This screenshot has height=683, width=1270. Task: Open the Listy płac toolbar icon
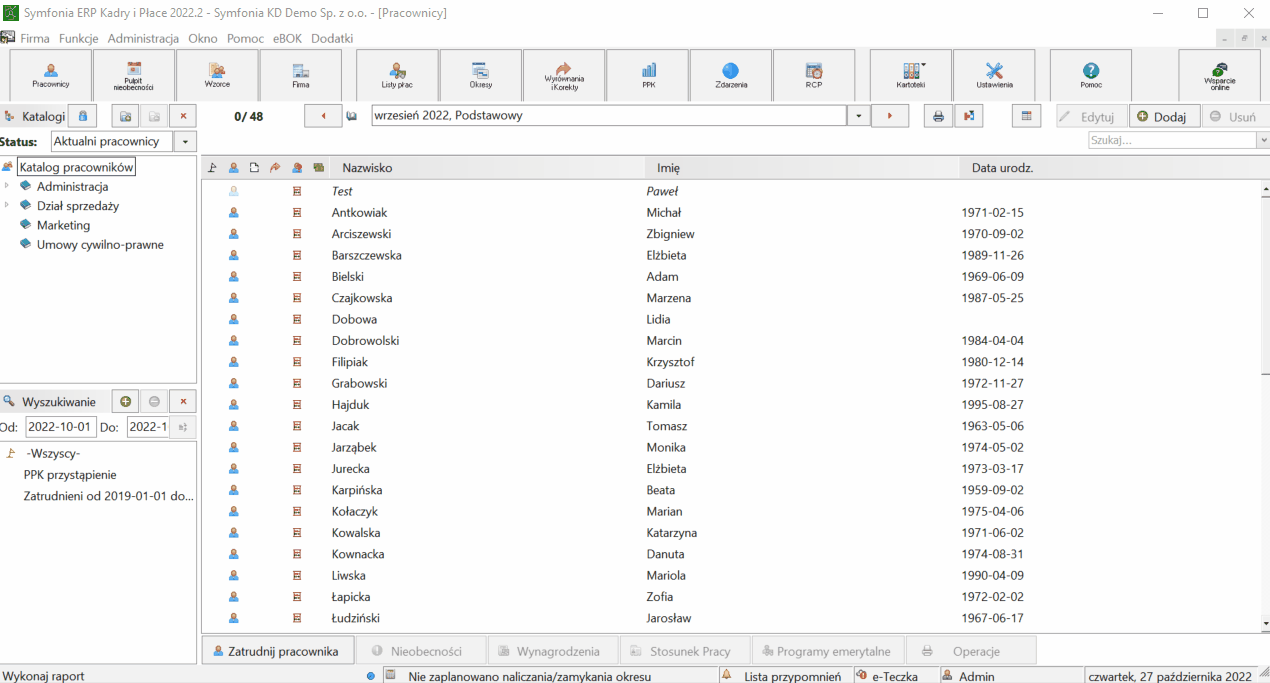coord(397,75)
